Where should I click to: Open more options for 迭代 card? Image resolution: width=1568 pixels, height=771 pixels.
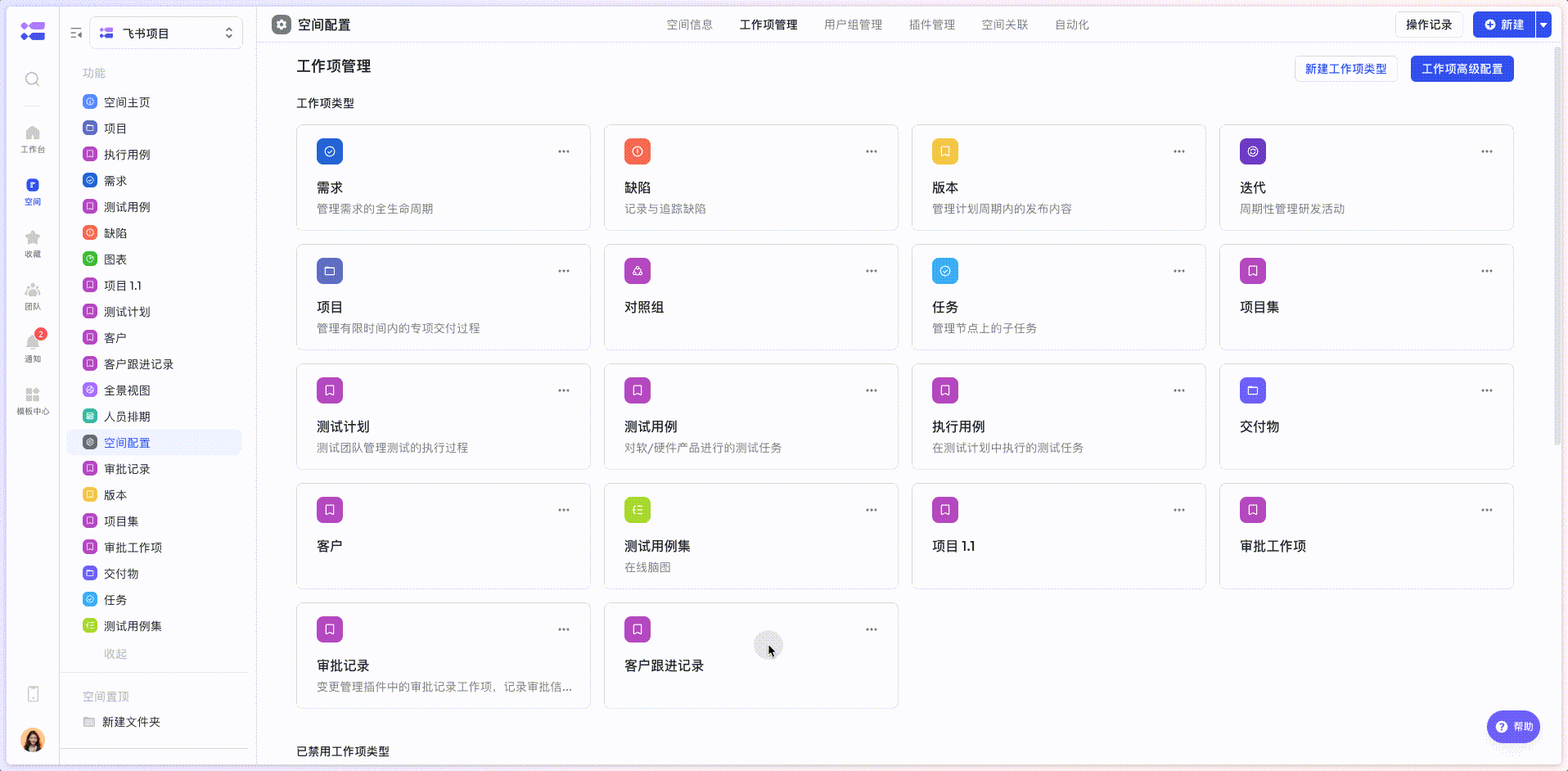click(x=1487, y=151)
